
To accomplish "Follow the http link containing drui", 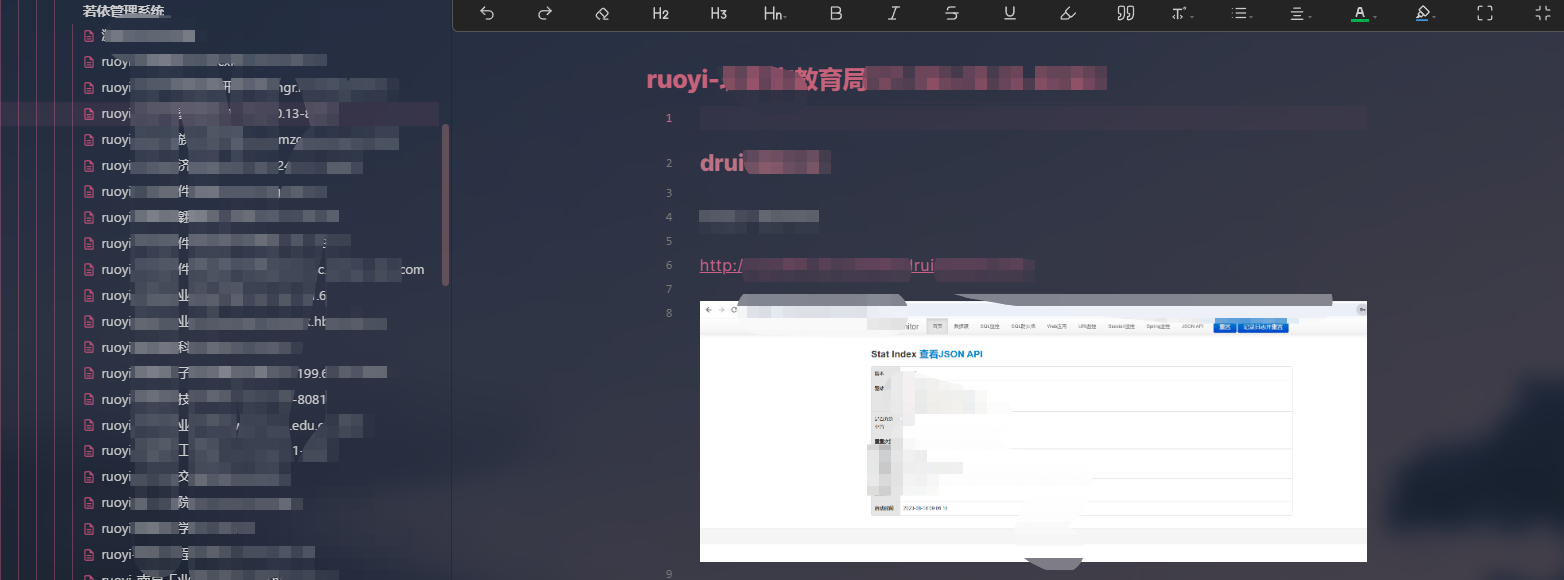I will (866, 266).
